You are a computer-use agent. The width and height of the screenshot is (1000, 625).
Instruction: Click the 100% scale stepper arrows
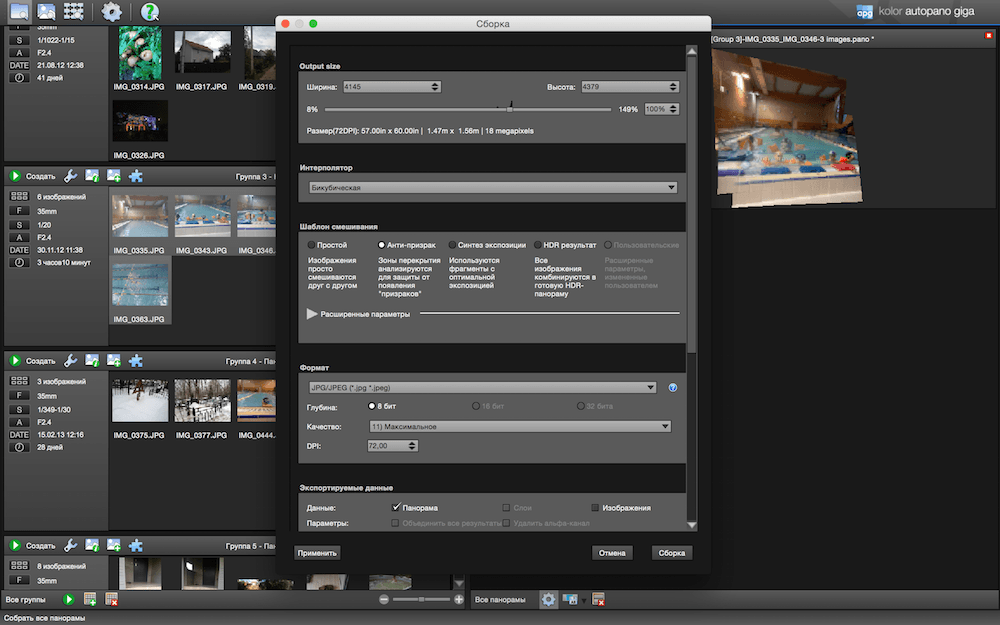click(x=673, y=109)
